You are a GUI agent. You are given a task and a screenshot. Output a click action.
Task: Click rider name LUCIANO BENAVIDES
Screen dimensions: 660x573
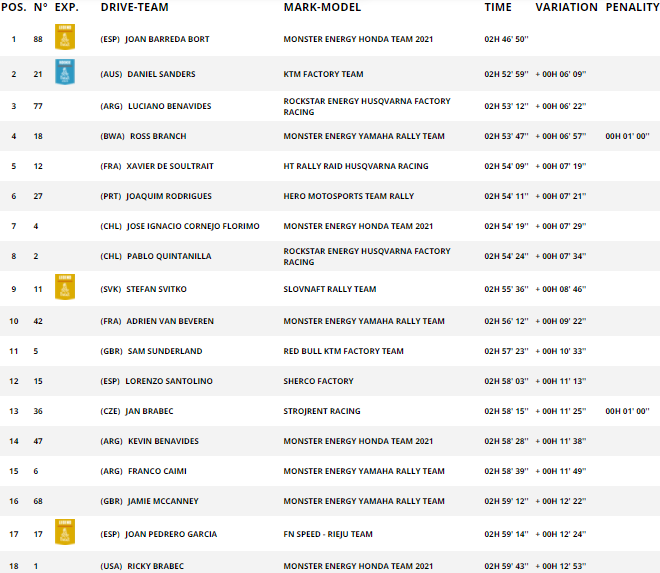click(x=170, y=106)
